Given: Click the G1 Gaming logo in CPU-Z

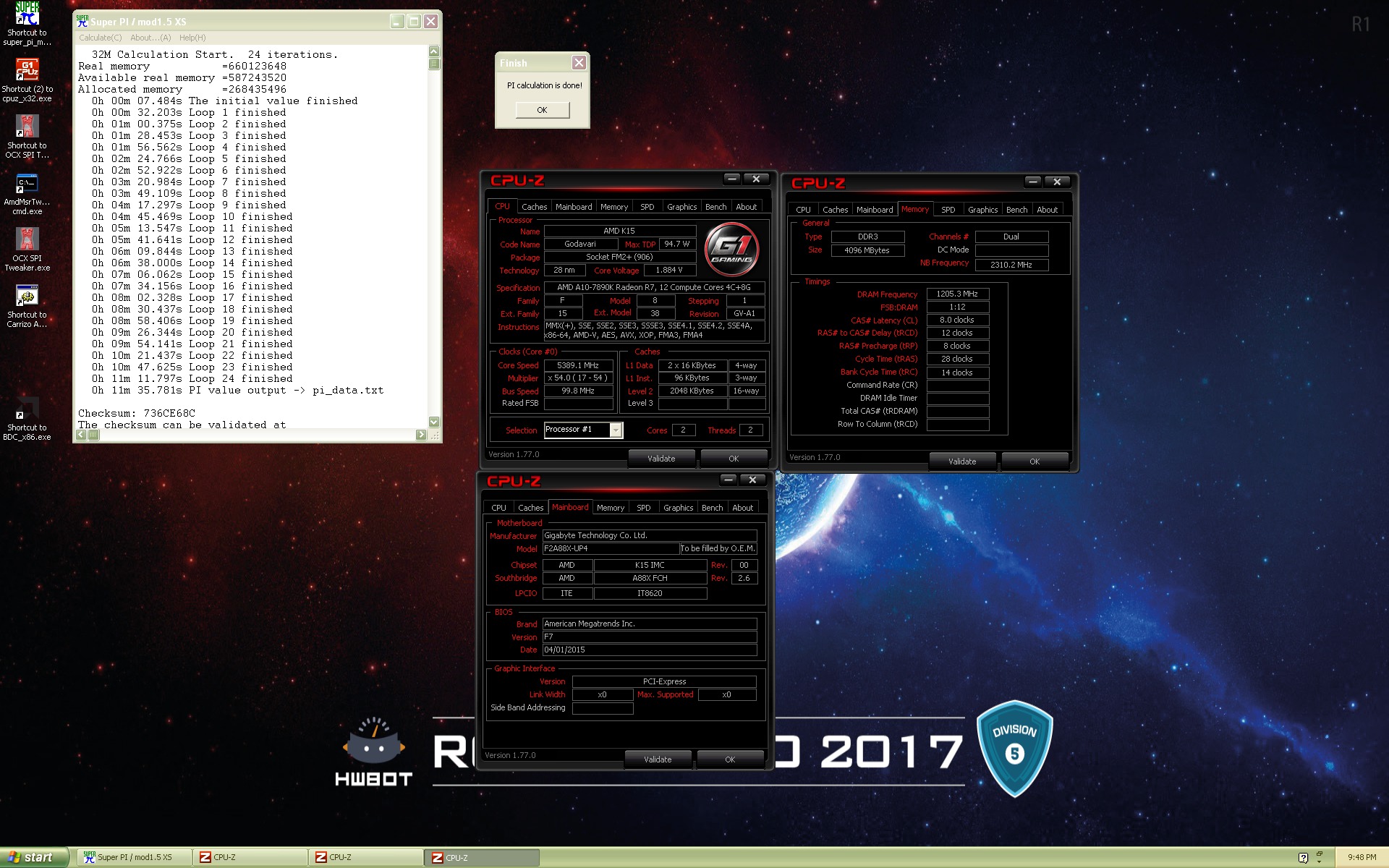Looking at the screenshot, I should 731,250.
